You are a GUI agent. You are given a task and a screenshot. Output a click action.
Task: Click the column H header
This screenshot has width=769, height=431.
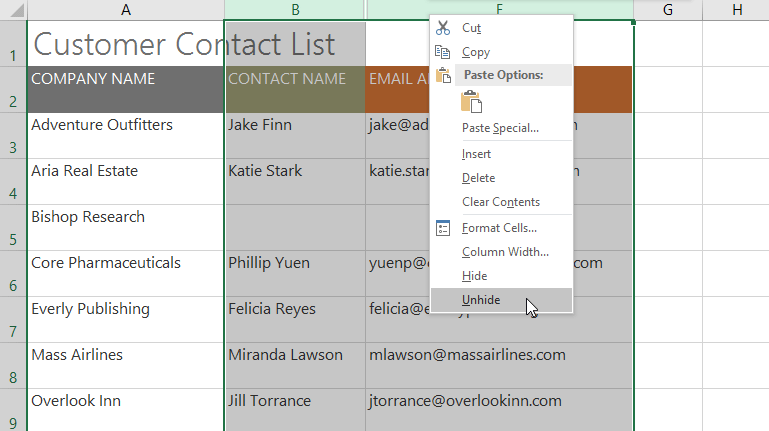(736, 9)
